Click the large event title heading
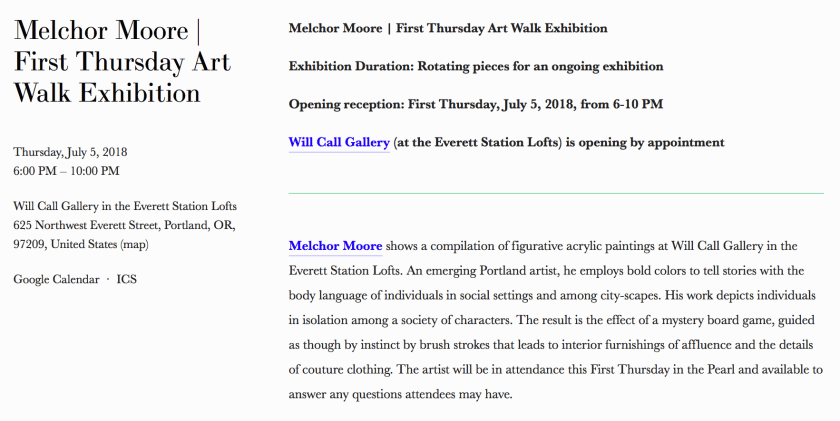840x421 pixels. (120, 62)
